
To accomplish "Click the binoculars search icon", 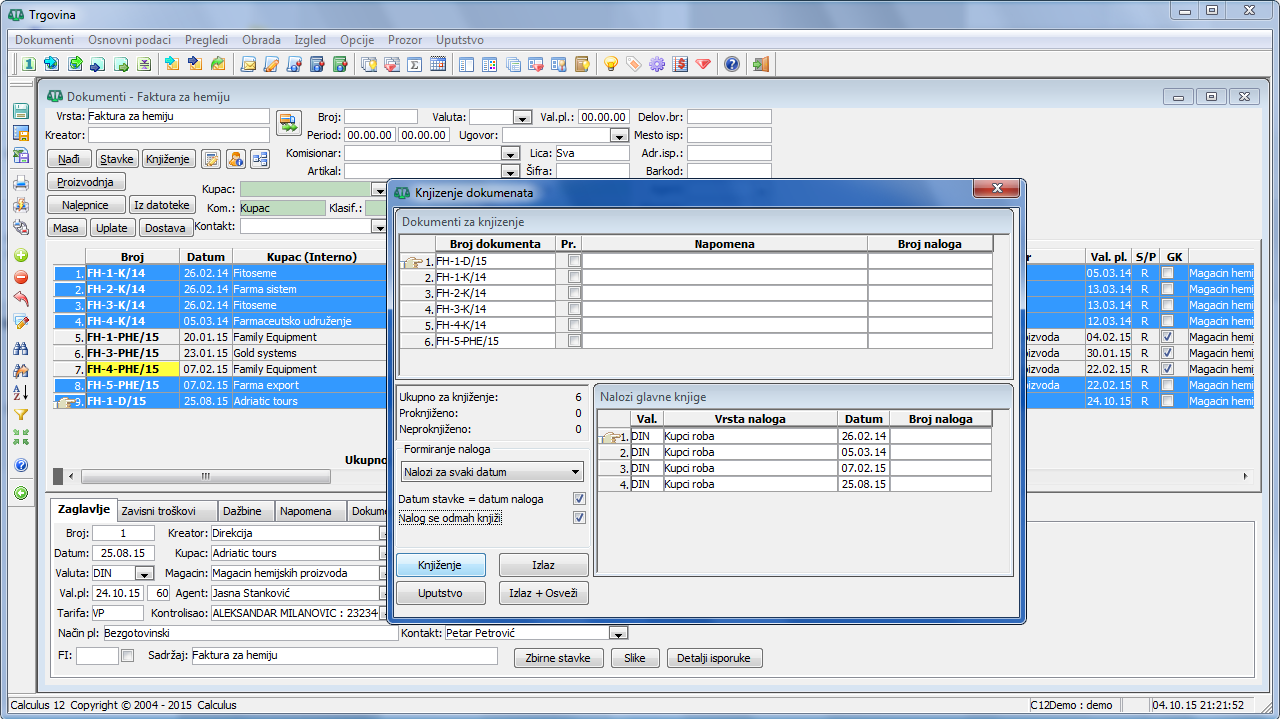I will point(21,348).
